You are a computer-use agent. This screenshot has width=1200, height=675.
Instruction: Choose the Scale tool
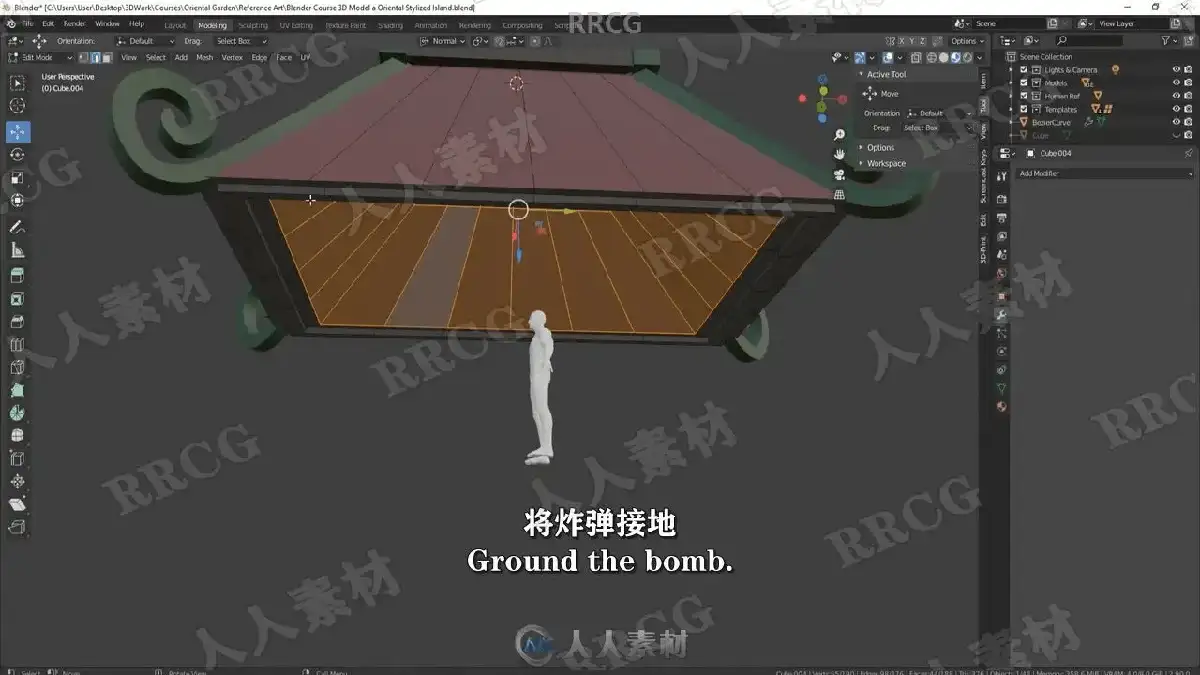pos(18,178)
